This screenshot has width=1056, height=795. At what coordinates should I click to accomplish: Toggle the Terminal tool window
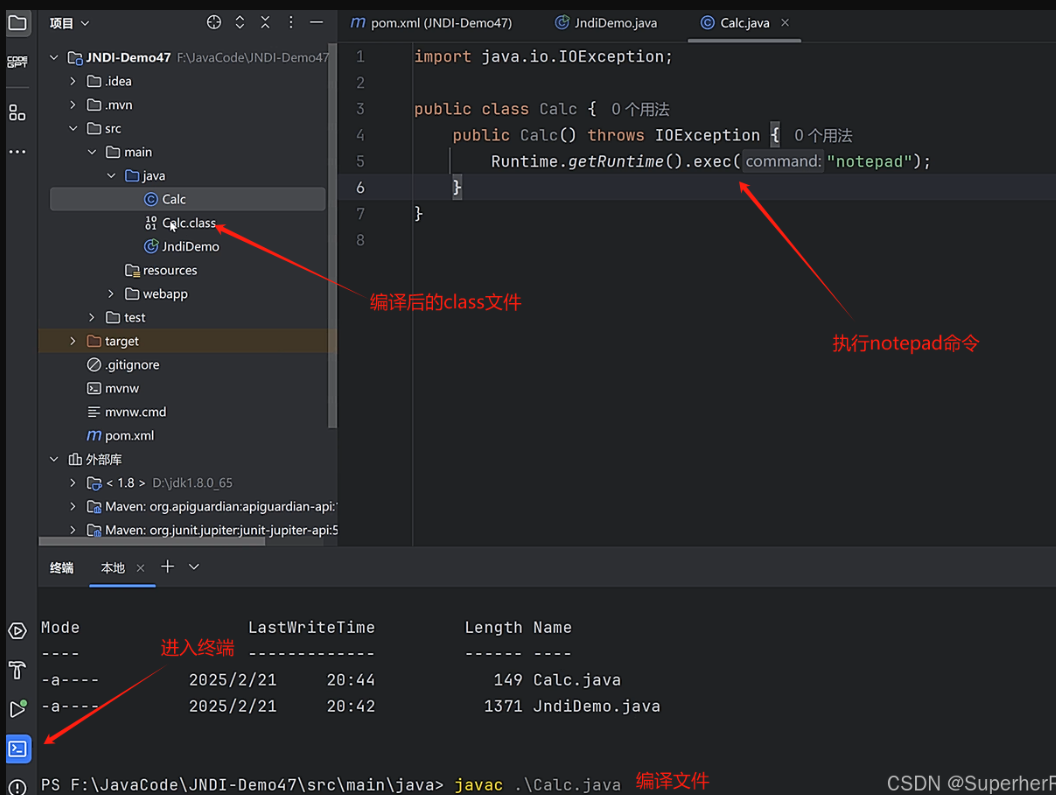point(18,749)
